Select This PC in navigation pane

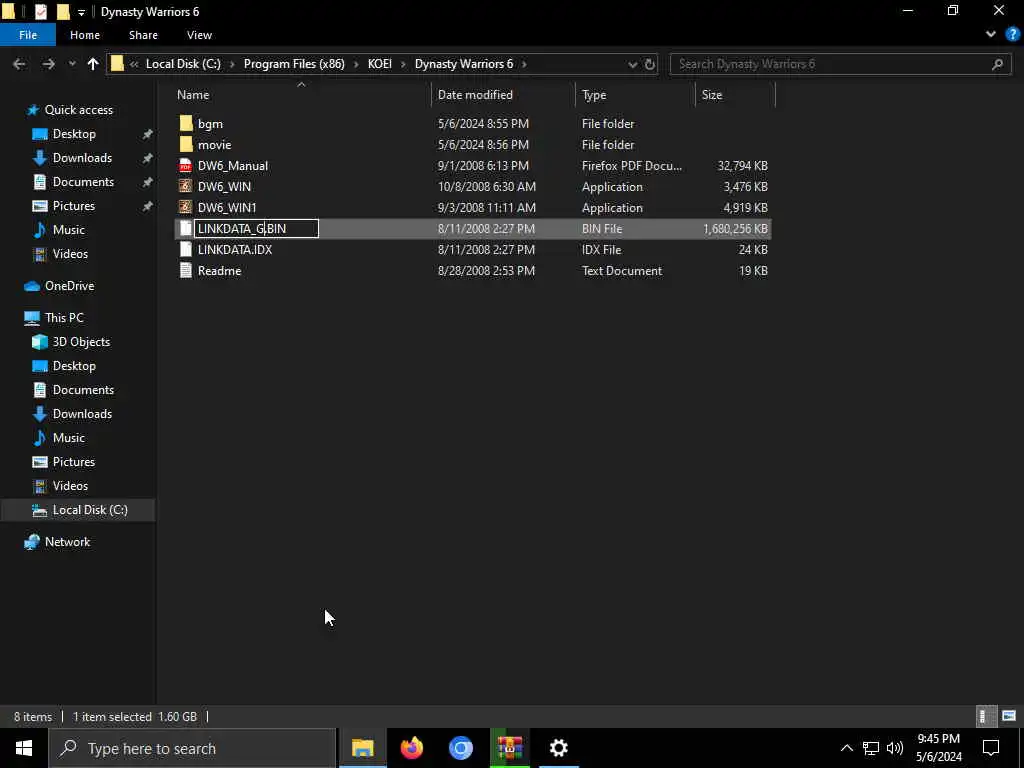[x=64, y=318]
